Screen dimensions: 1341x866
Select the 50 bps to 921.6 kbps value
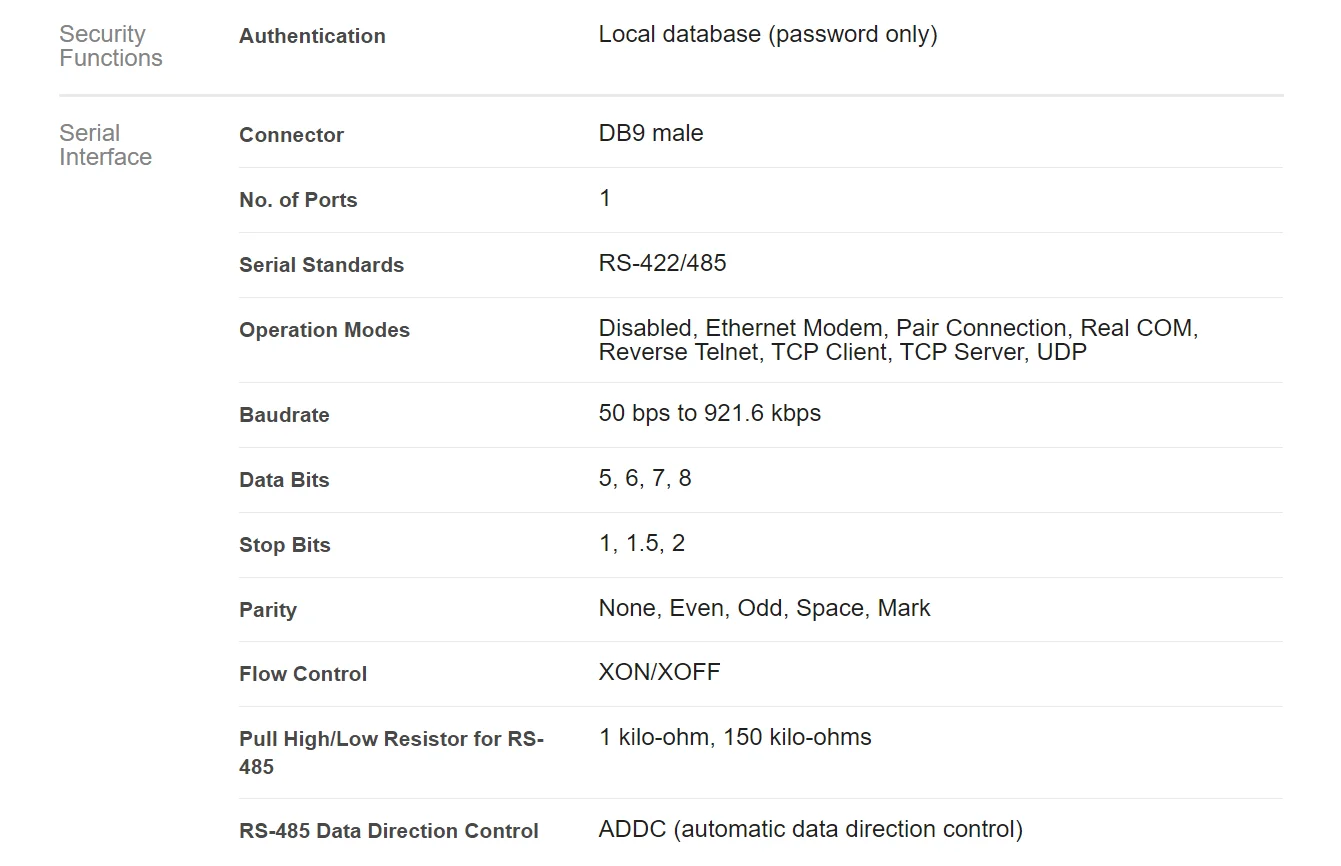click(709, 413)
